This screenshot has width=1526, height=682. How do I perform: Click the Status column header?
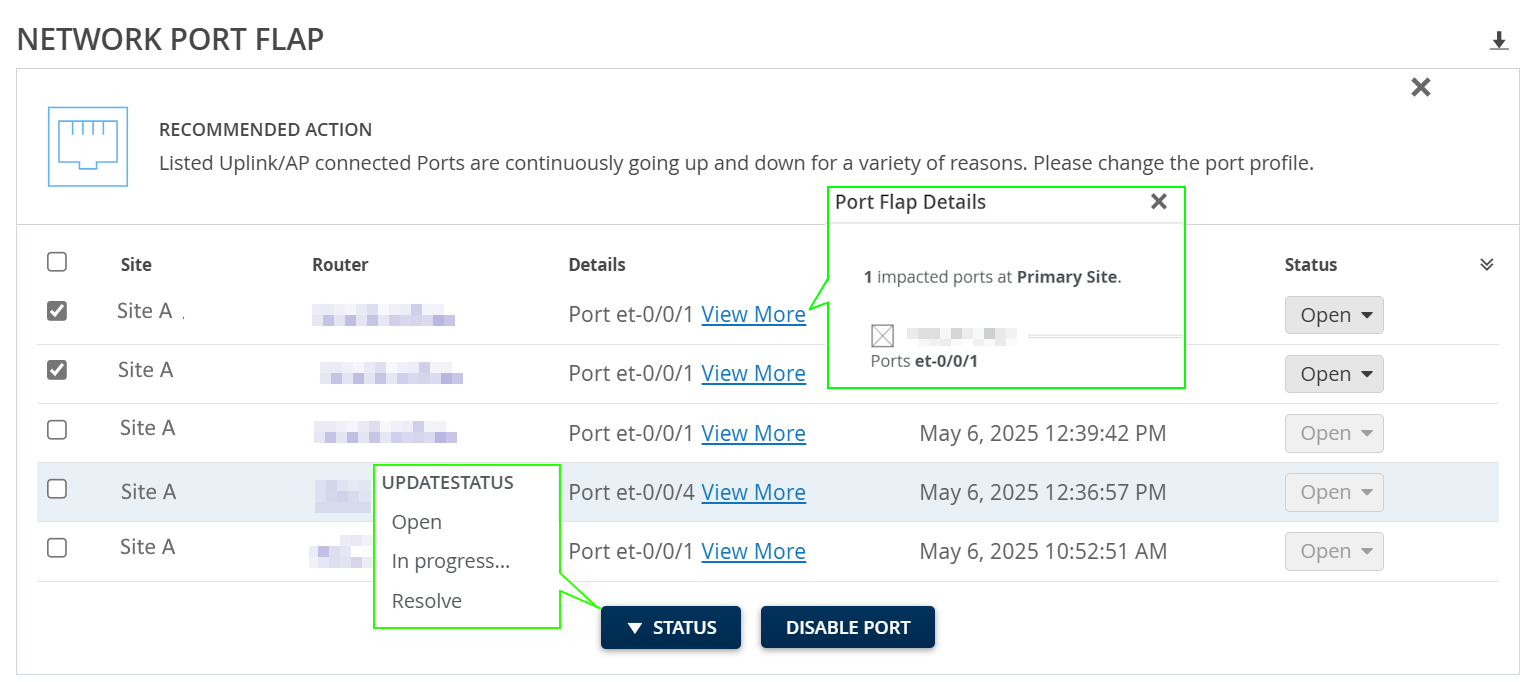point(1310,265)
